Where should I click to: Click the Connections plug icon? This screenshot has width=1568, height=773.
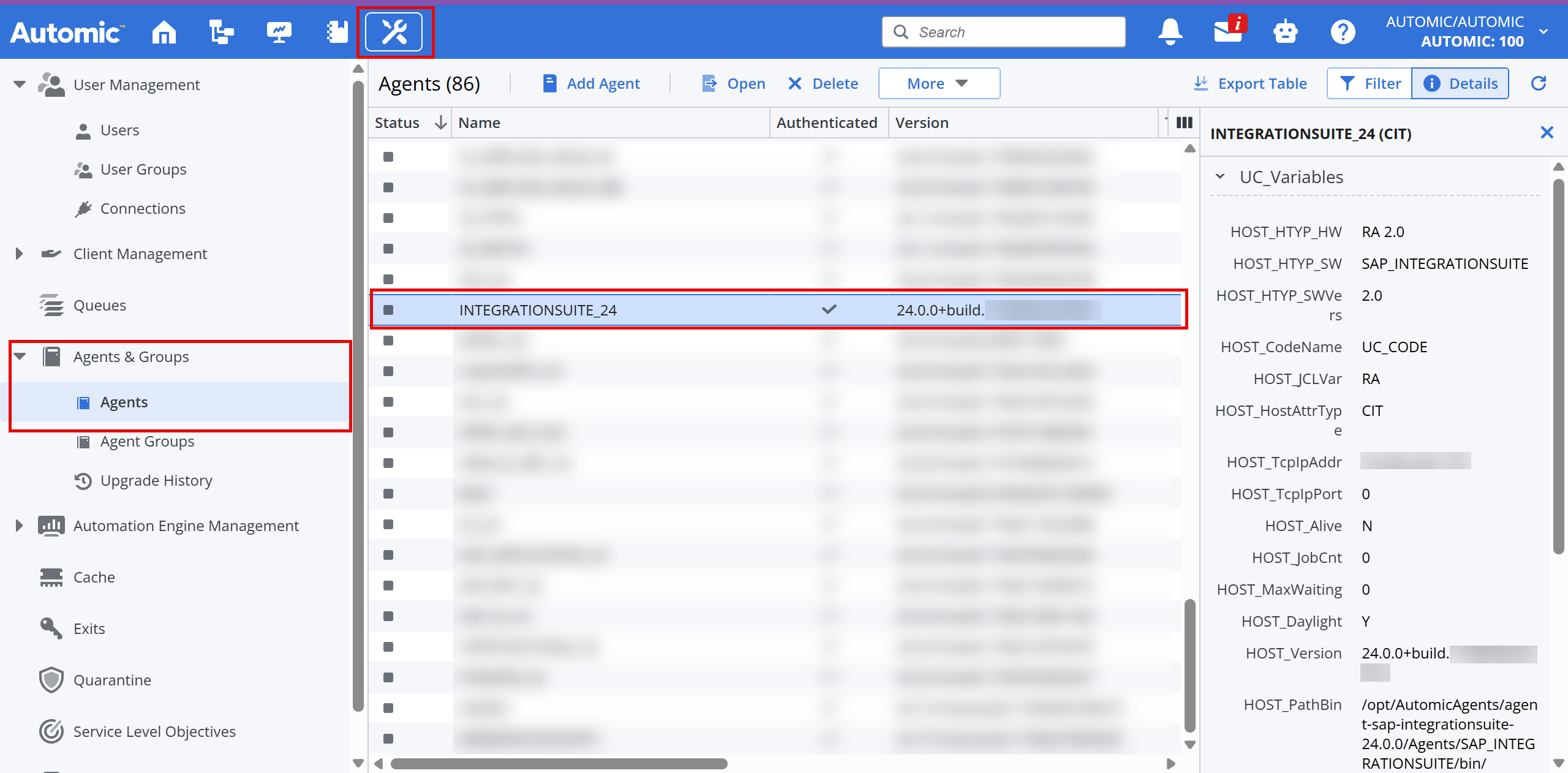click(83, 209)
